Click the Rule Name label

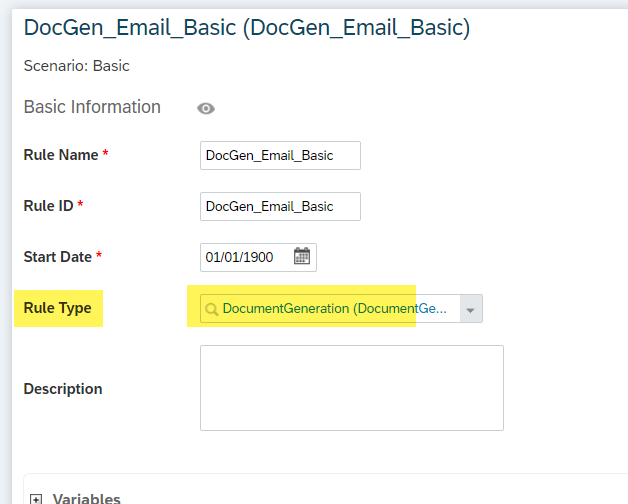pos(61,155)
